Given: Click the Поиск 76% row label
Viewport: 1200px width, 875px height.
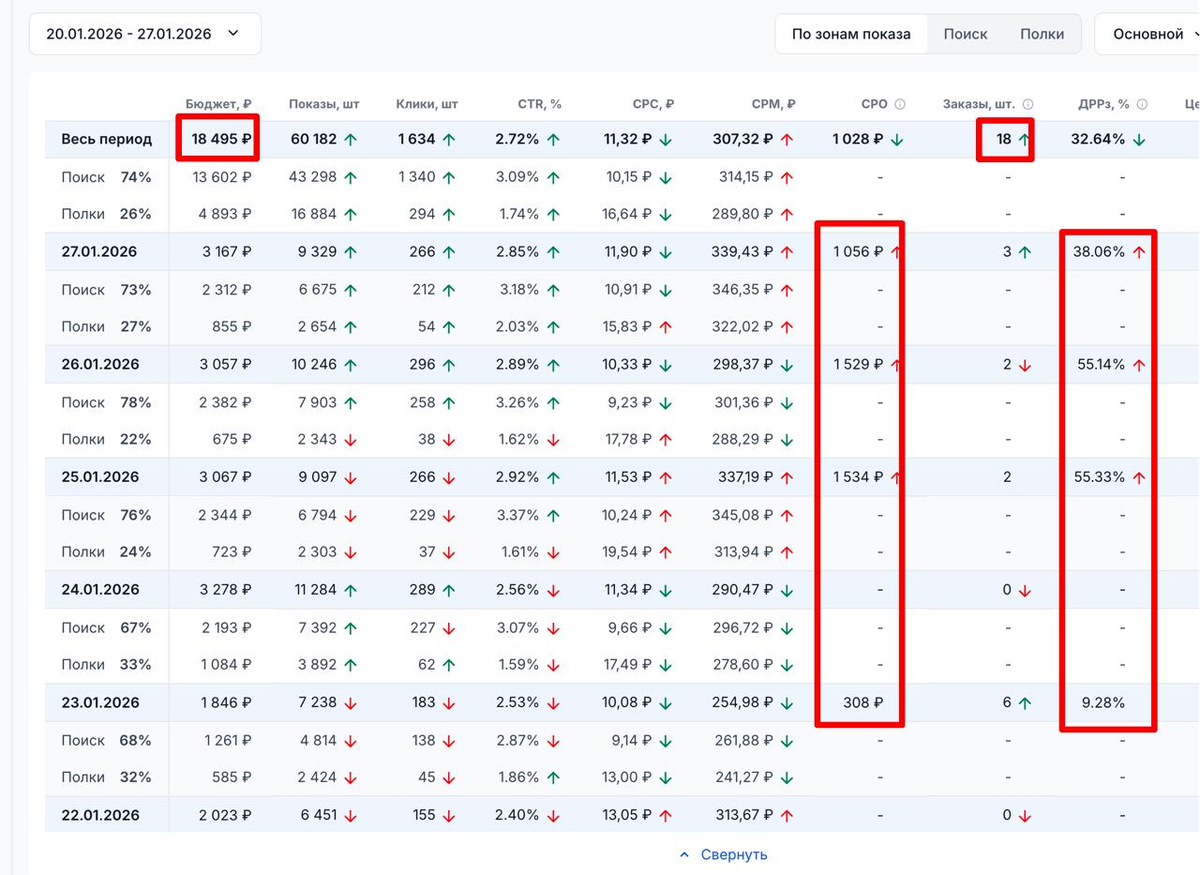Looking at the screenshot, I should coord(106,515).
